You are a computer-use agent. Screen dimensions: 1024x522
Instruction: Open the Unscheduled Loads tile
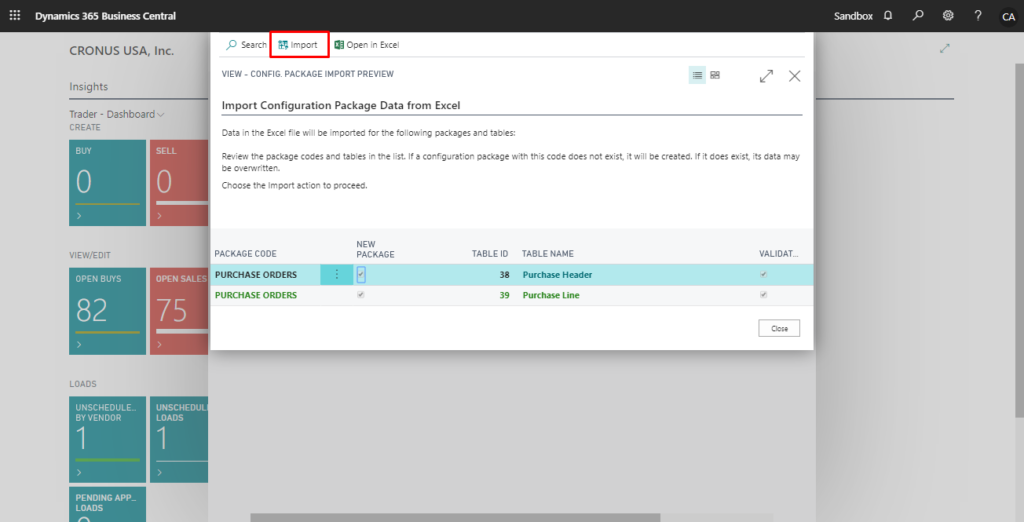point(179,439)
